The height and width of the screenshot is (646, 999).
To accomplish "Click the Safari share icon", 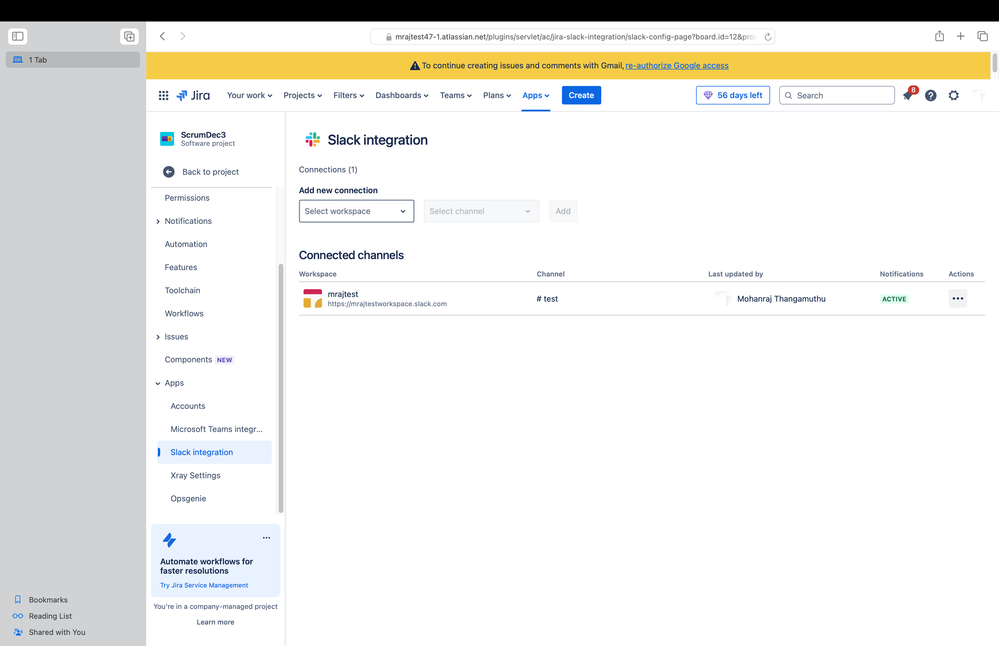I will click(939, 36).
